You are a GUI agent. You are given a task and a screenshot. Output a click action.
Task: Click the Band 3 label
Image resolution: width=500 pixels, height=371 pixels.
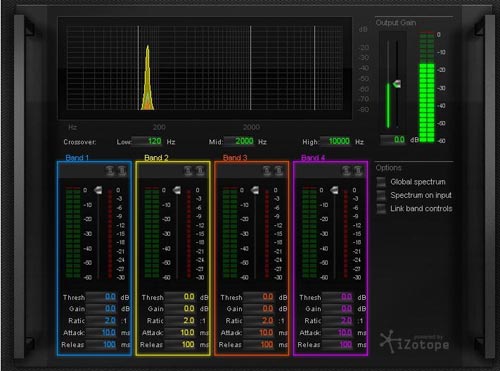pyautogui.click(x=235, y=158)
